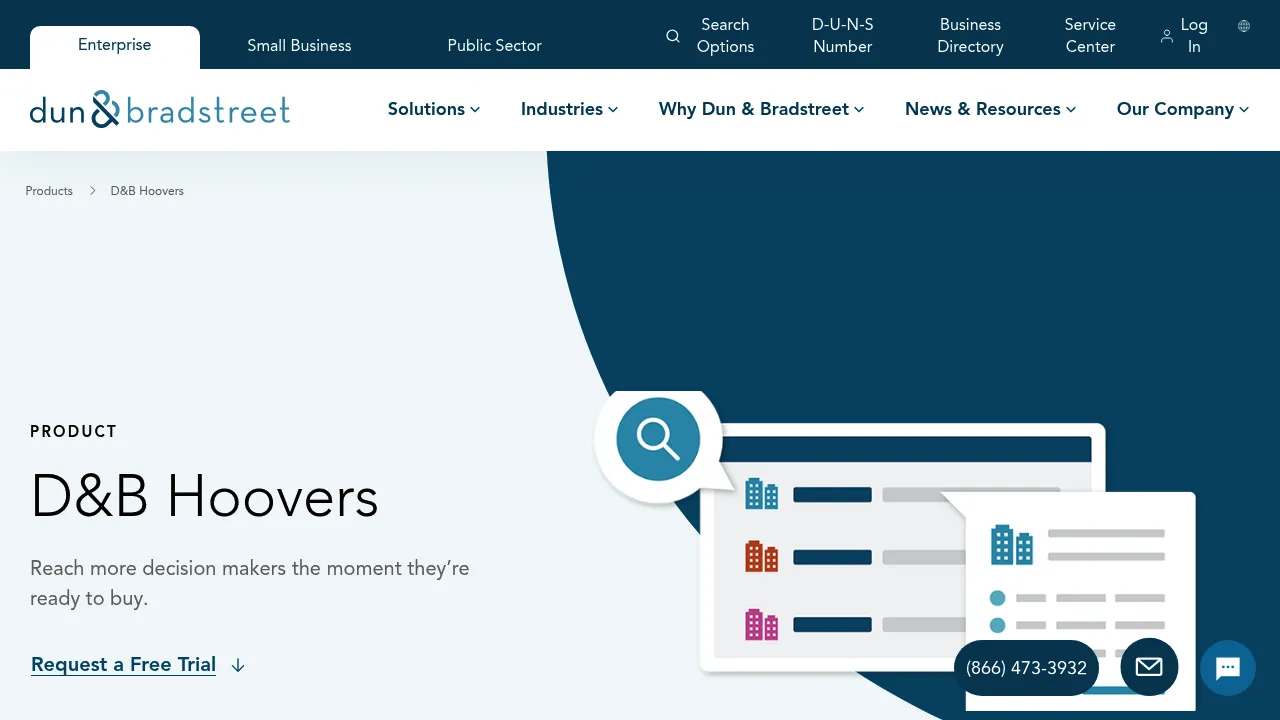Open the live chat bubble
The image size is (1280, 720).
(1228, 668)
